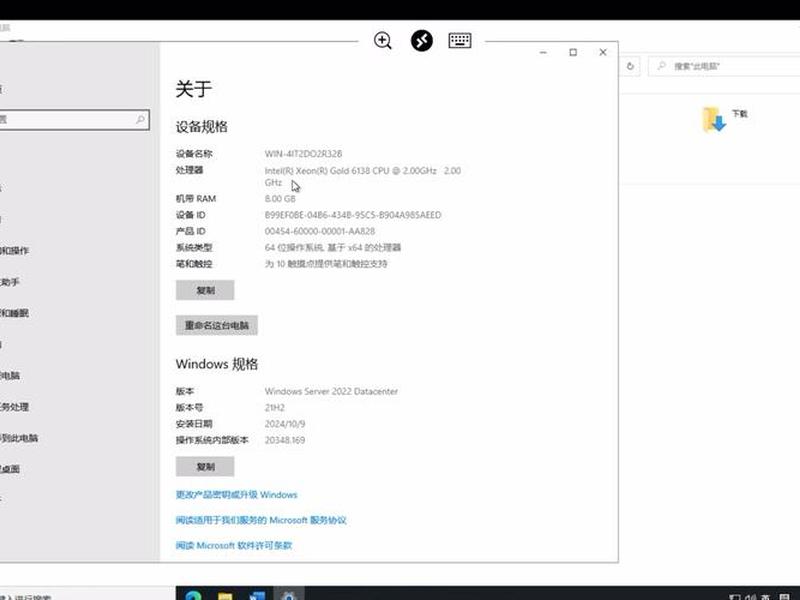Viewport: 800px width, 600px height.
Task: Click the Intel Xeon Gold 6138 processor text
Action: [x=363, y=176]
